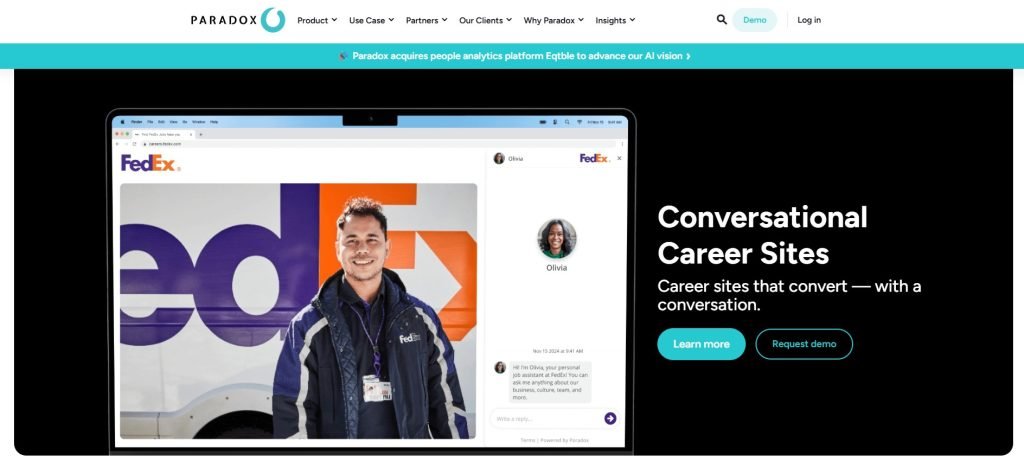This screenshot has width=1024, height=461.
Task: Open the Why Paradox menu
Action: pos(553,20)
